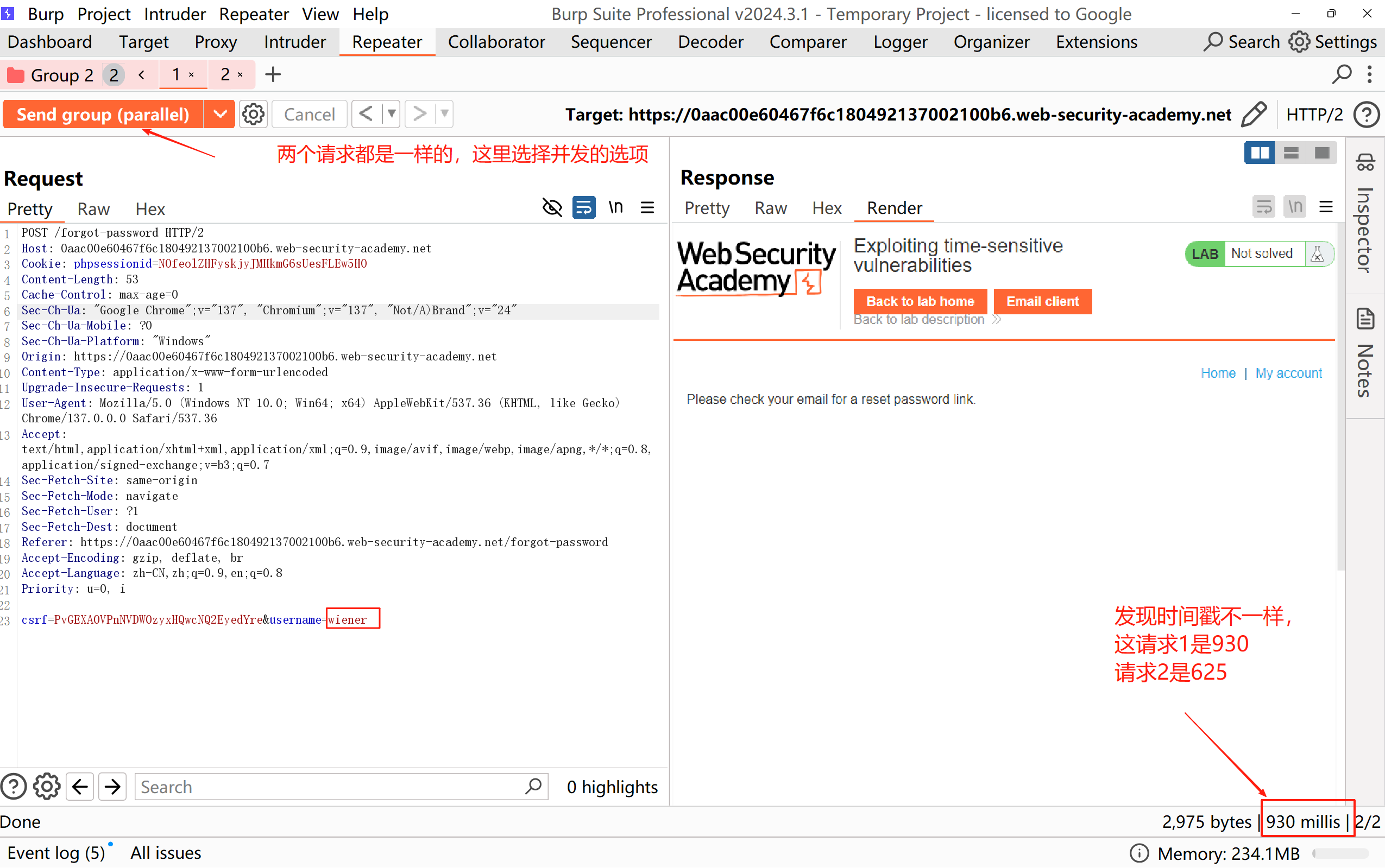Toggle hide non-printable eye icon in request

[552, 207]
